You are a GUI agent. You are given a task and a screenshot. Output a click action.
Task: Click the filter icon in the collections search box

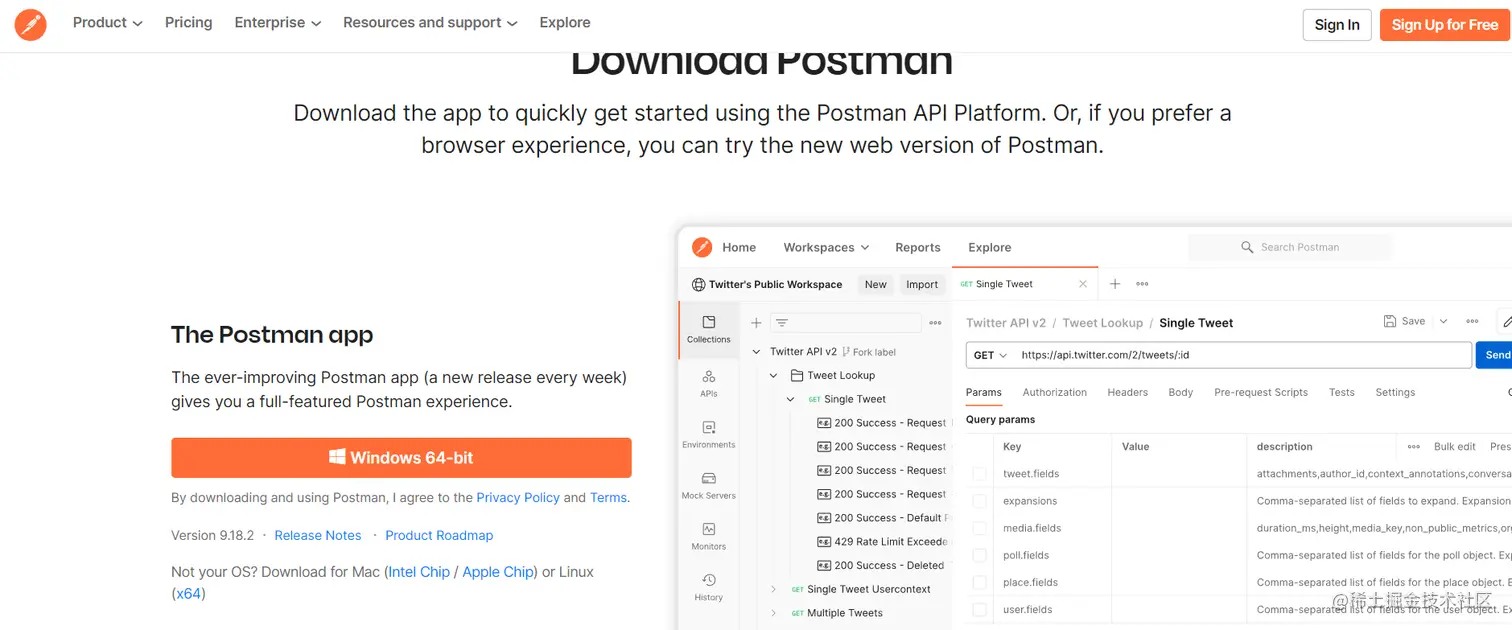tap(782, 323)
